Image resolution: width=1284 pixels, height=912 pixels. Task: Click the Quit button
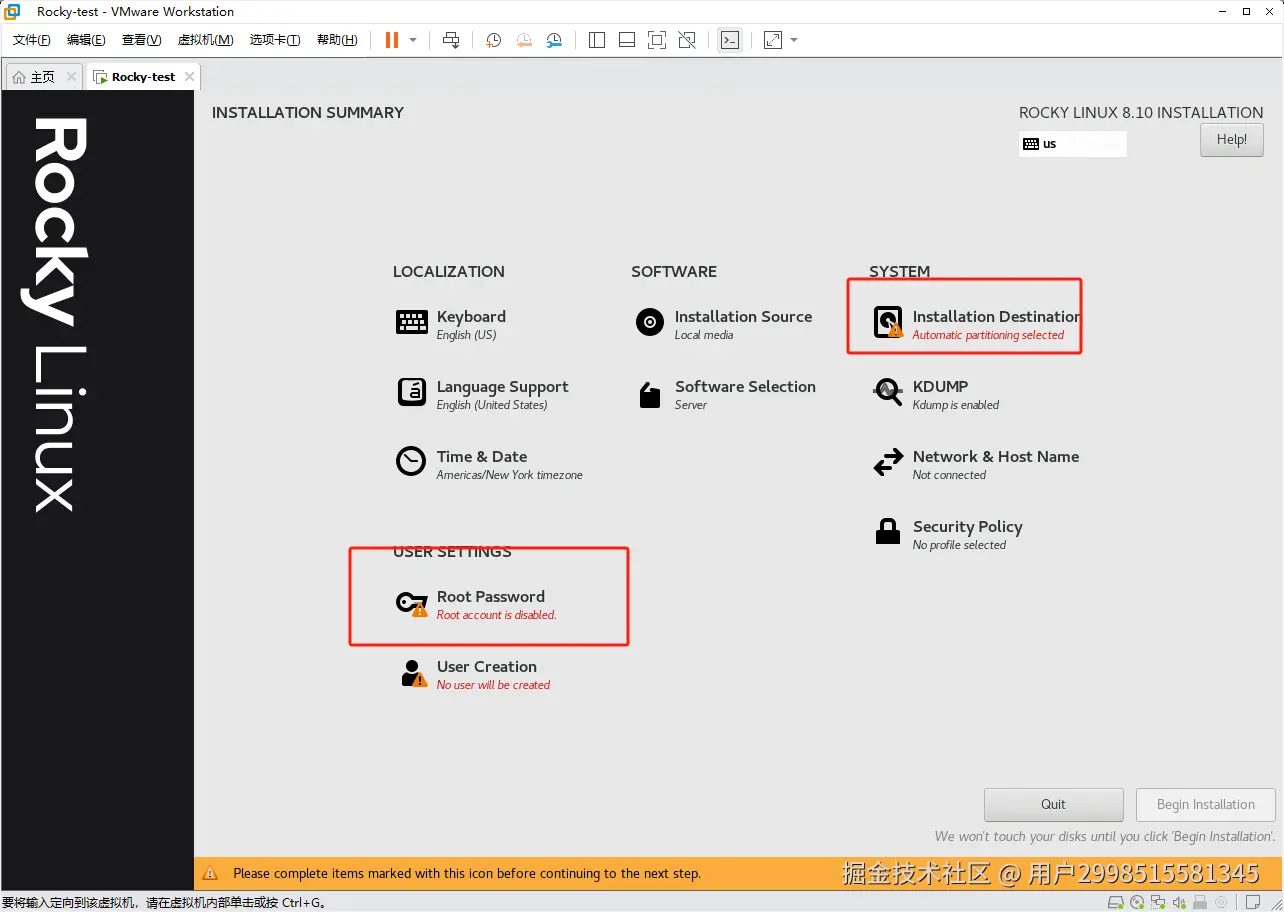pos(1054,804)
